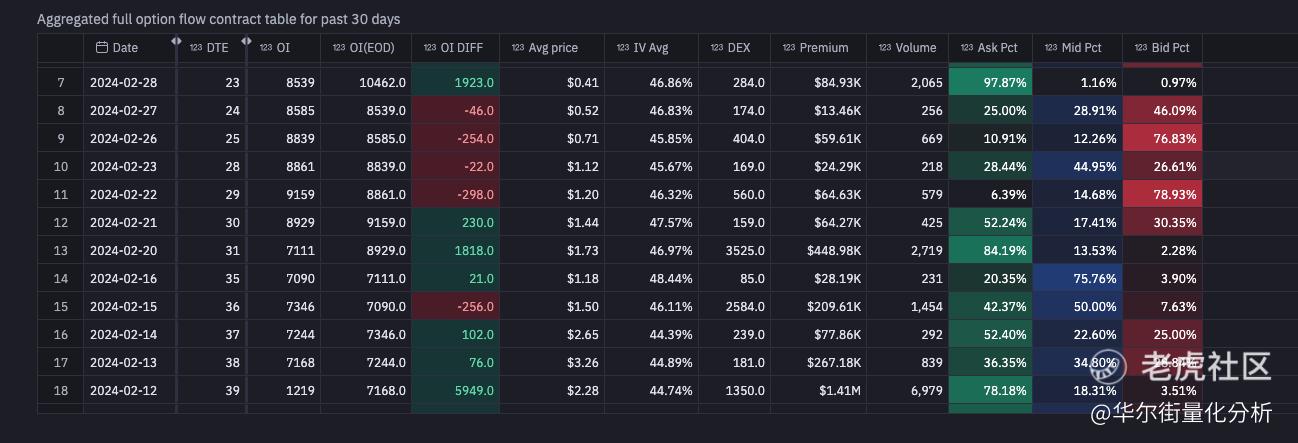Sort by the IV Avg column header
This screenshot has width=1298, height=443.
651,48
